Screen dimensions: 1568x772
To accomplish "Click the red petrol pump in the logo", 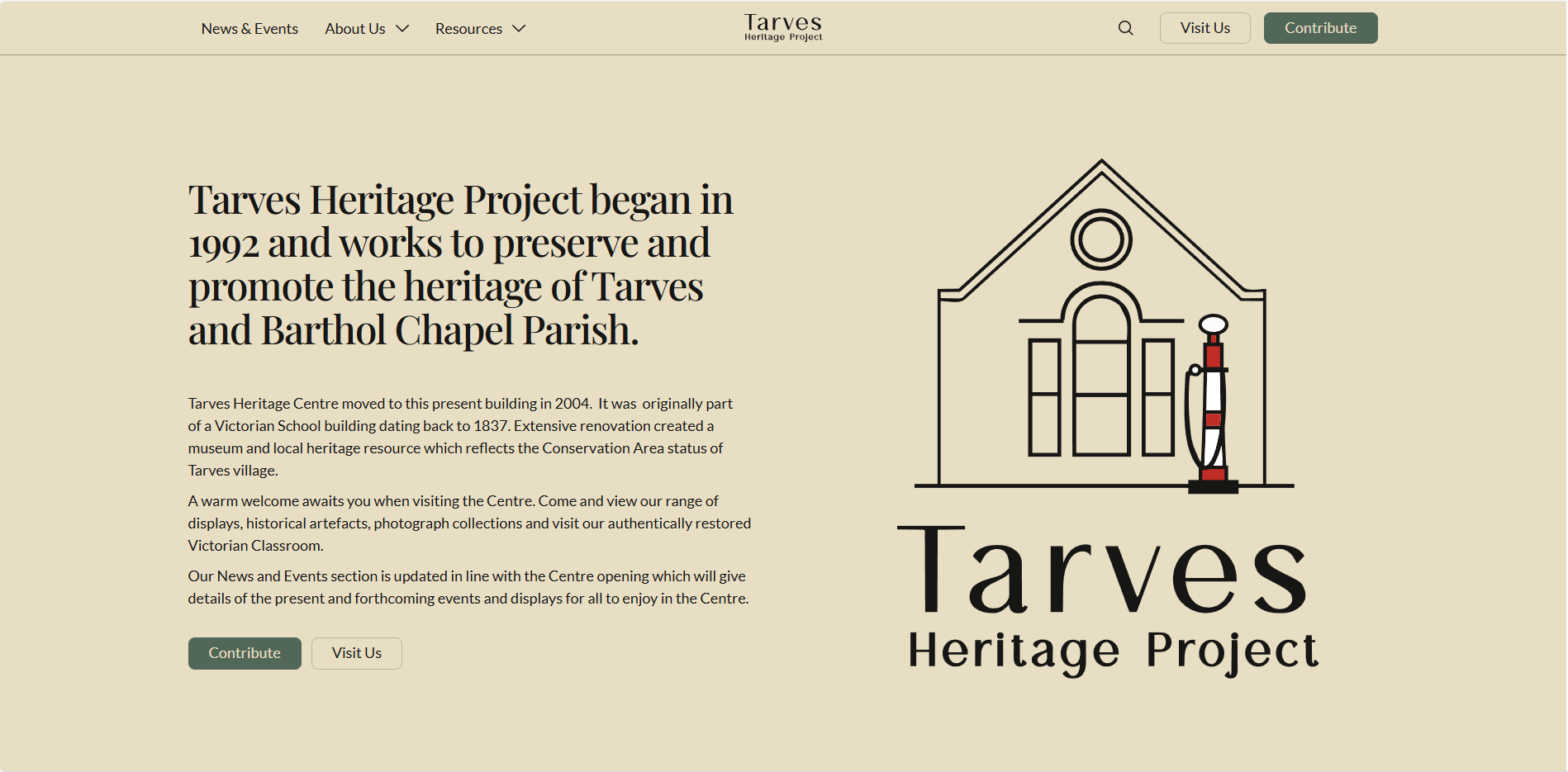I will (x=1211, y=404).
